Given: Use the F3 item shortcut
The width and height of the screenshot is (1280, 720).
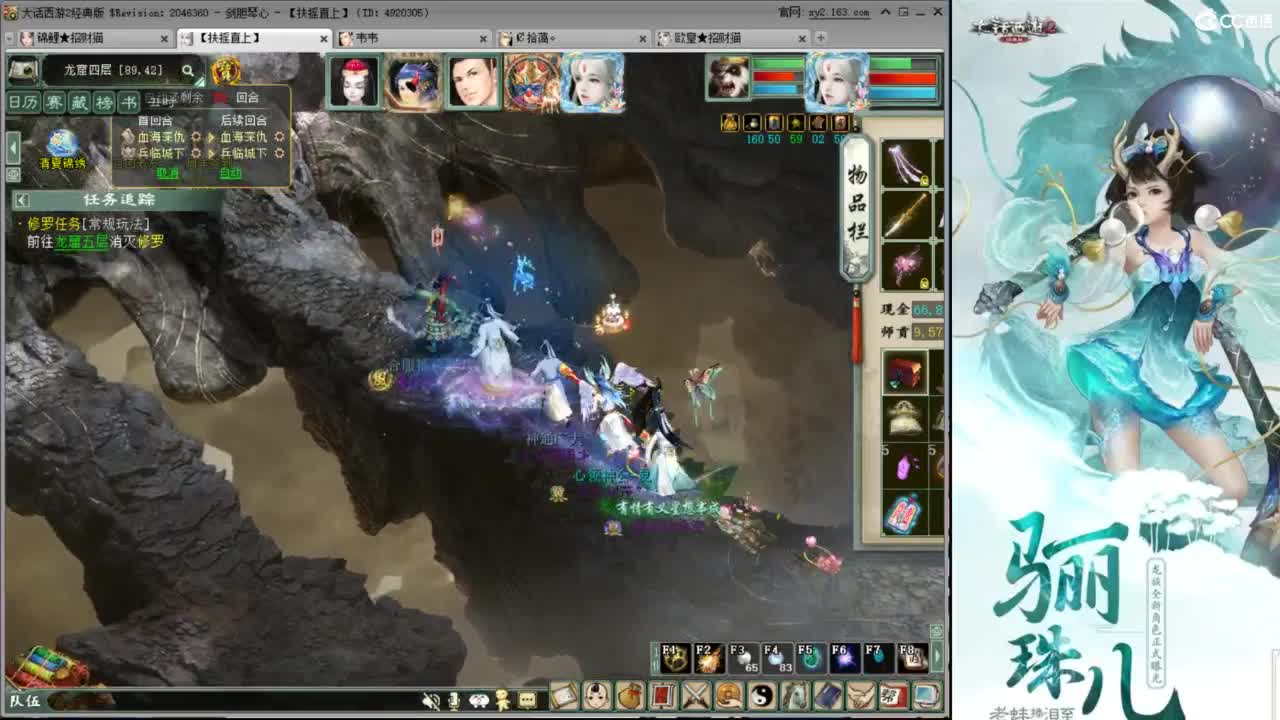Looking at the screenshot, I should click(x=743, y=657).
